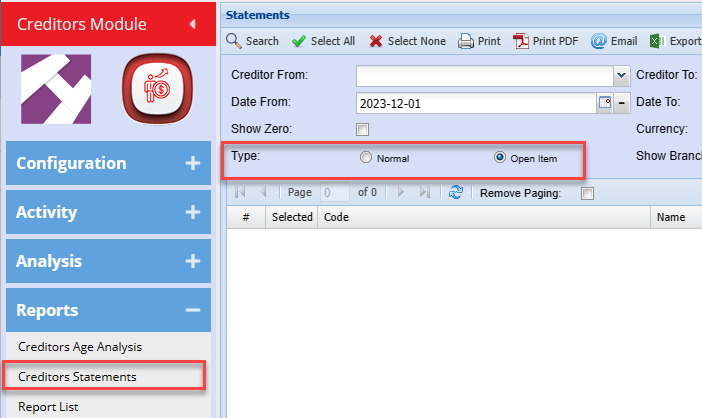
Task: Click the Print printer icon
Action: [466, 41]
